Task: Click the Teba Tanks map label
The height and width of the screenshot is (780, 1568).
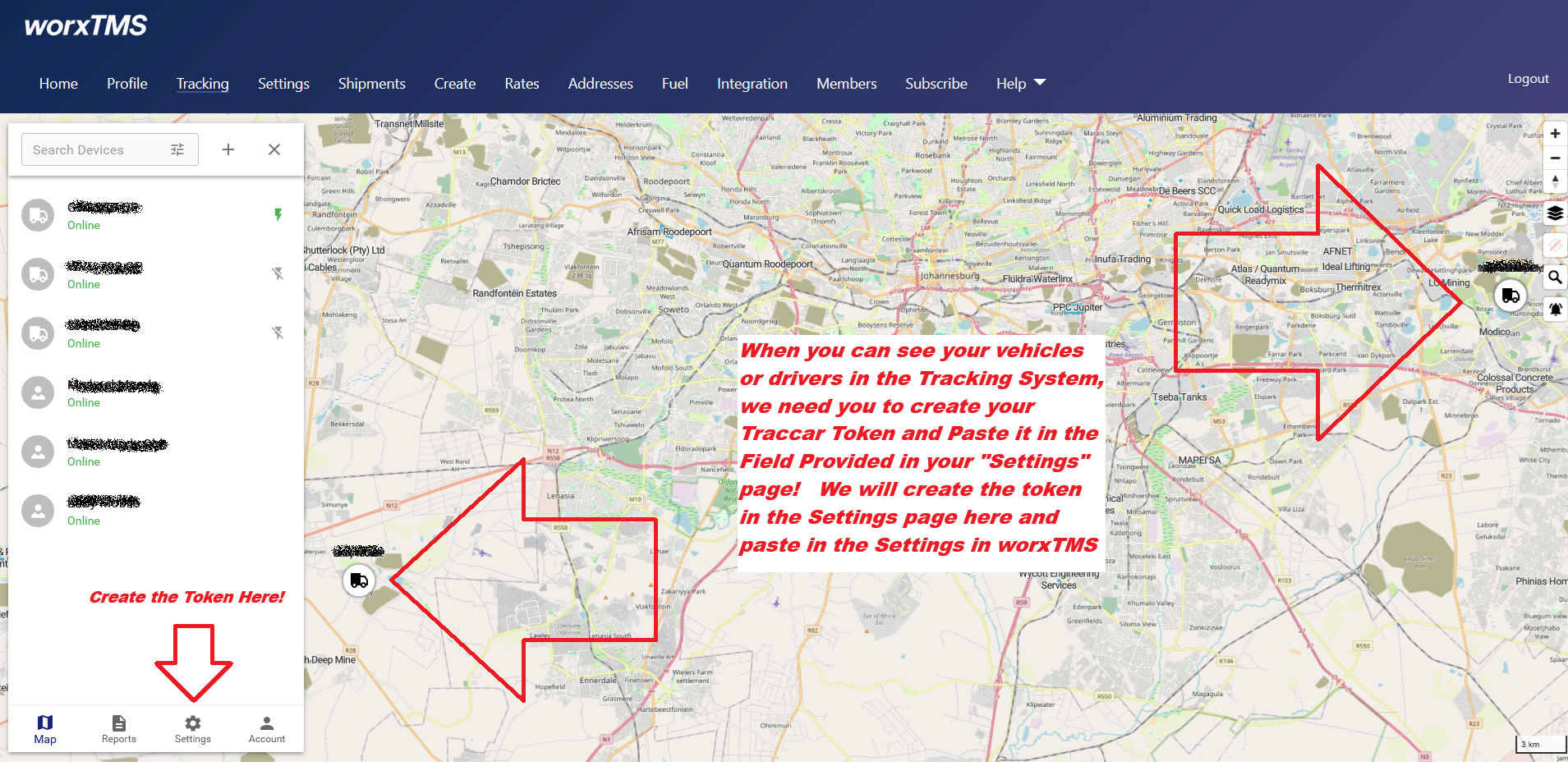Action: click(x=1179, y=397)
